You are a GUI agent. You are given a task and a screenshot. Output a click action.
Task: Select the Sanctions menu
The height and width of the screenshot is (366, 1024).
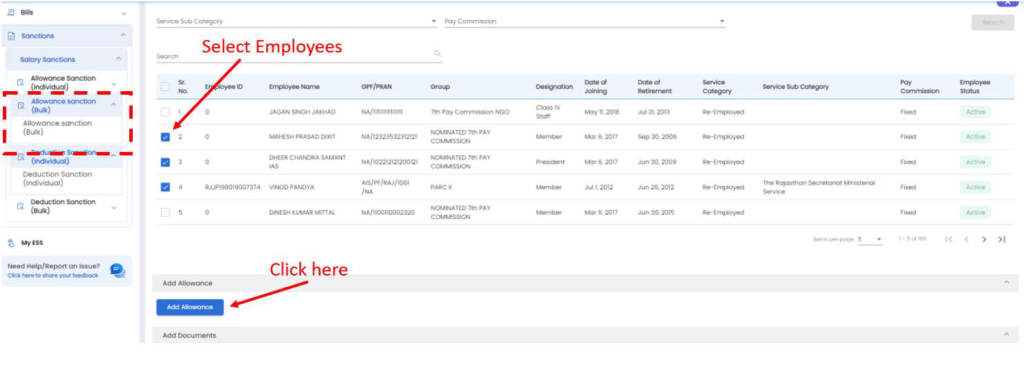point(37,36)
